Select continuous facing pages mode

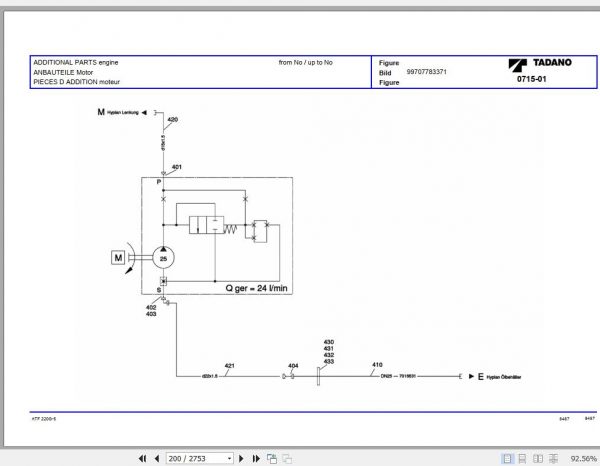553,458
